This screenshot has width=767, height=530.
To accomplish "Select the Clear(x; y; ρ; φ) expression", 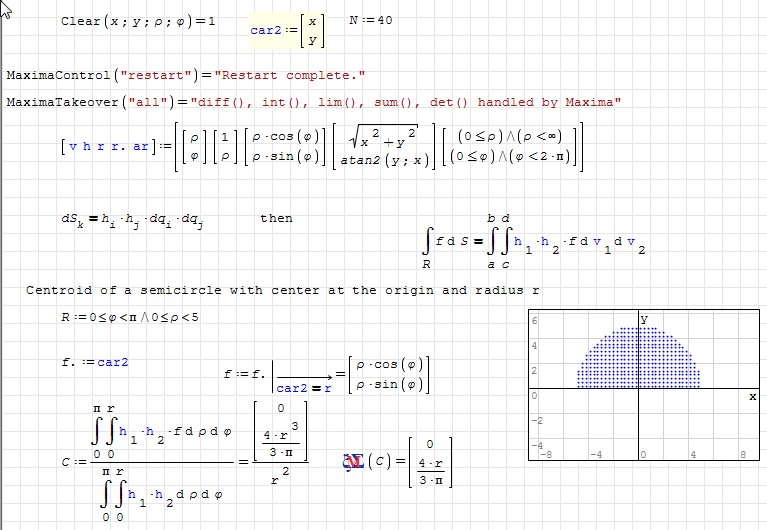I will [x=138, y=21].
